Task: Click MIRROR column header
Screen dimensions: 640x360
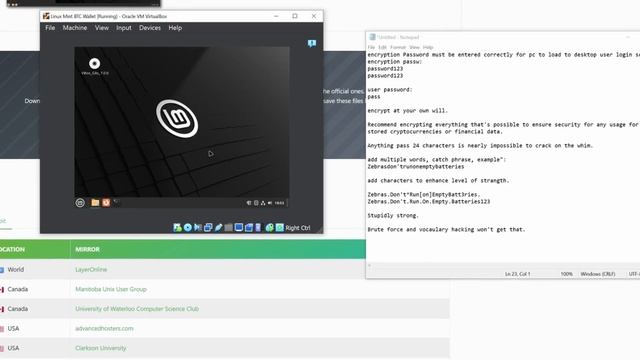Action: pos(87,249)
